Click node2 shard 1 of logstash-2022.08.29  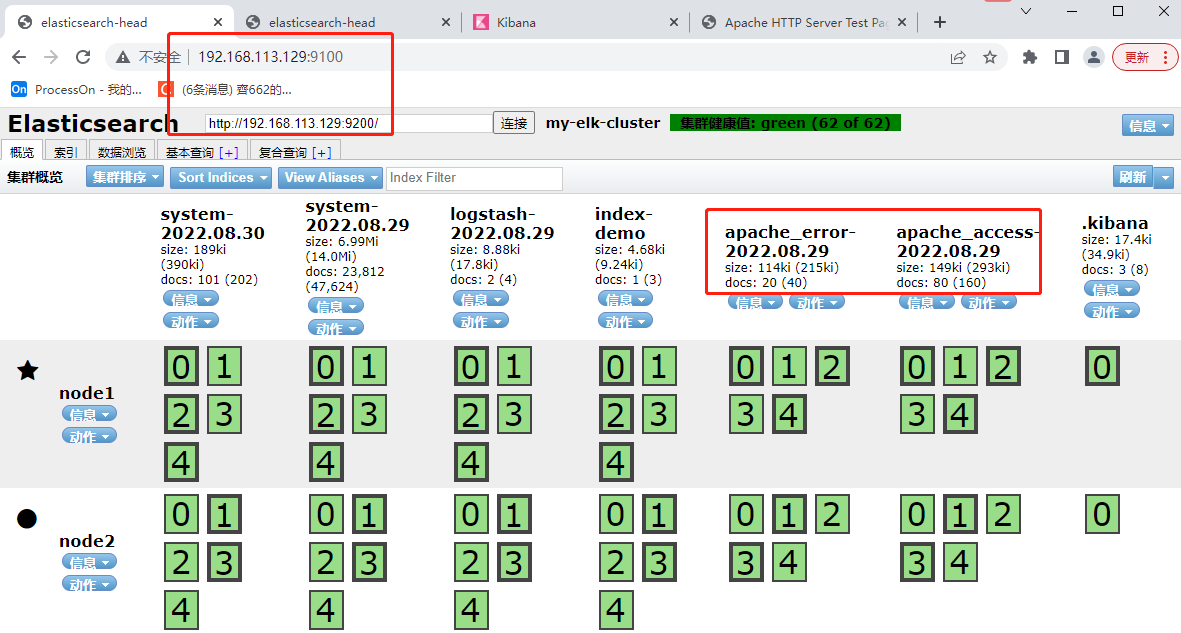(x=514, y=514)
